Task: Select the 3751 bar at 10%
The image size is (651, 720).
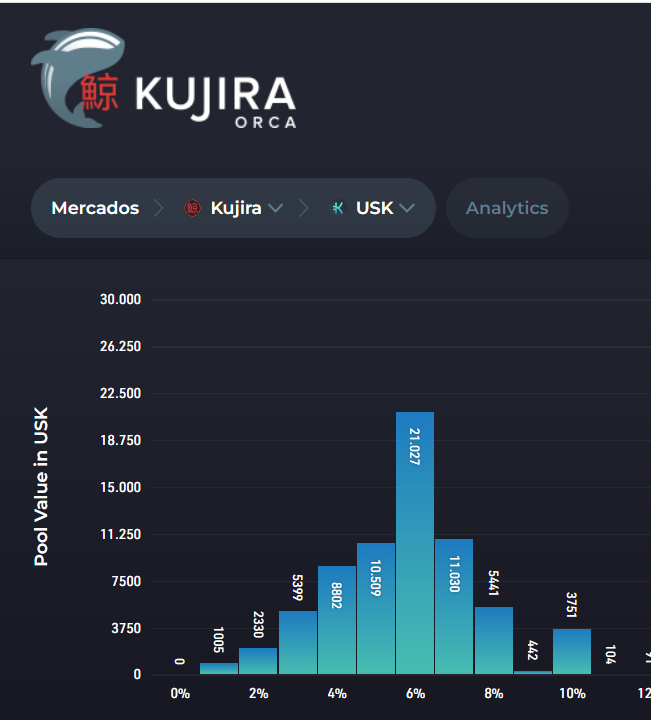Action: [x=572, y=651]
